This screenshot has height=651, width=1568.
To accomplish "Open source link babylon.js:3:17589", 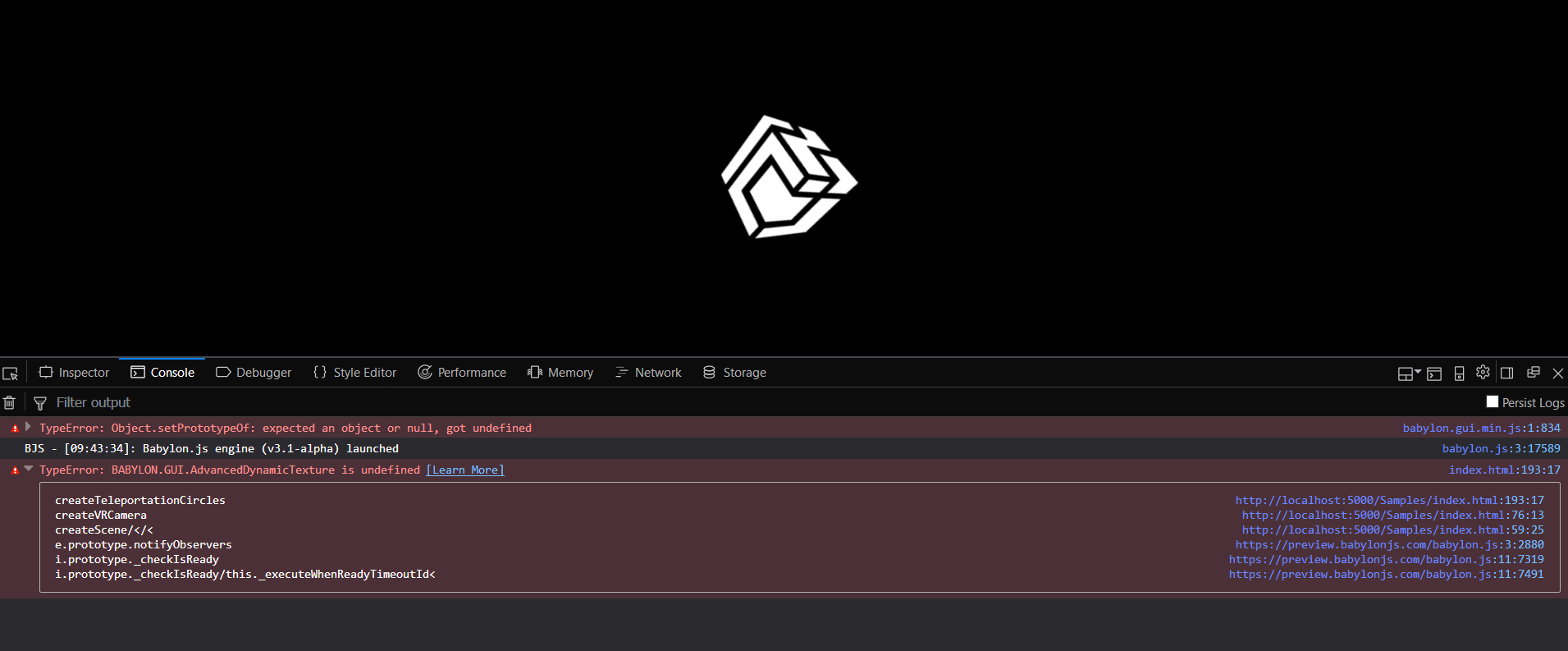I will click(x=1501, y=449).
